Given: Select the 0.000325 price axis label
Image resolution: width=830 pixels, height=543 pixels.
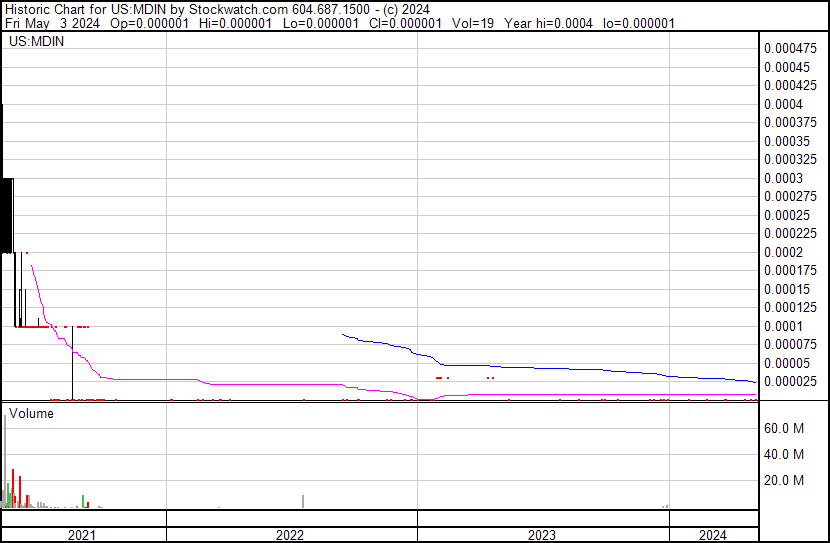Looking at the screenshot, I should [x=790, y=159].
